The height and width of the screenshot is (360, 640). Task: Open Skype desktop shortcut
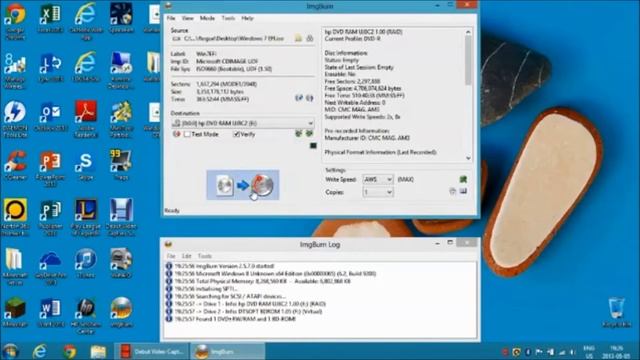coord(86,165)
